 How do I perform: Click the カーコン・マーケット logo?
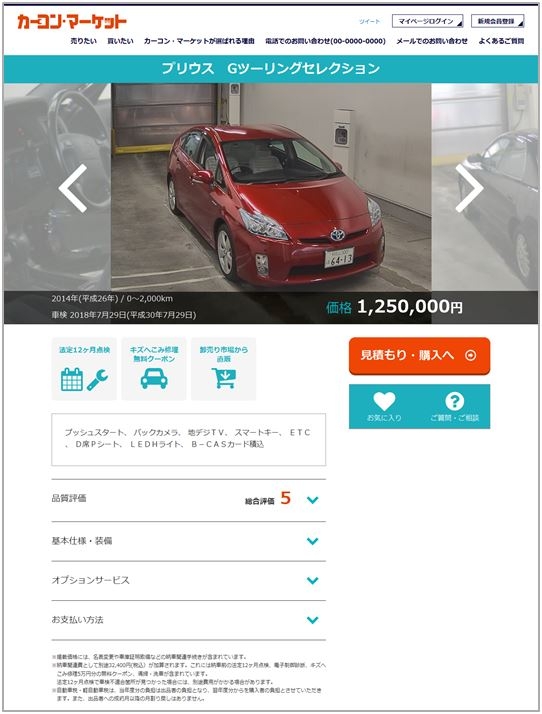pyautogui.click(x=72, y=21)
